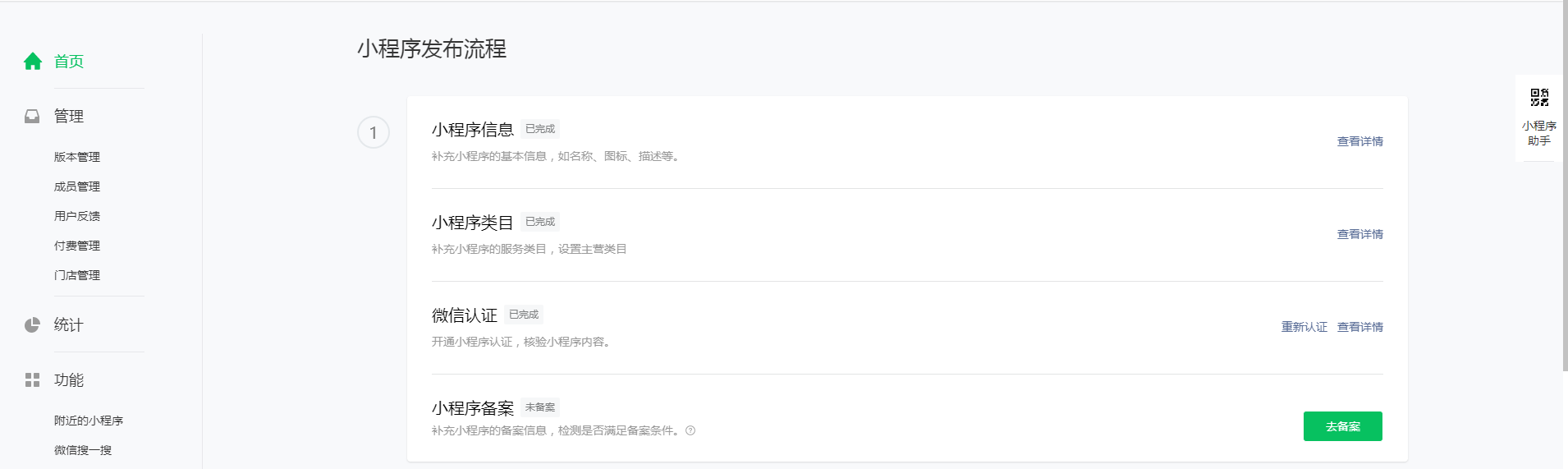Viewport: 1568px width, 469px height.
Task: Open the 功能 sidebar section
Action: click(69, 380)
